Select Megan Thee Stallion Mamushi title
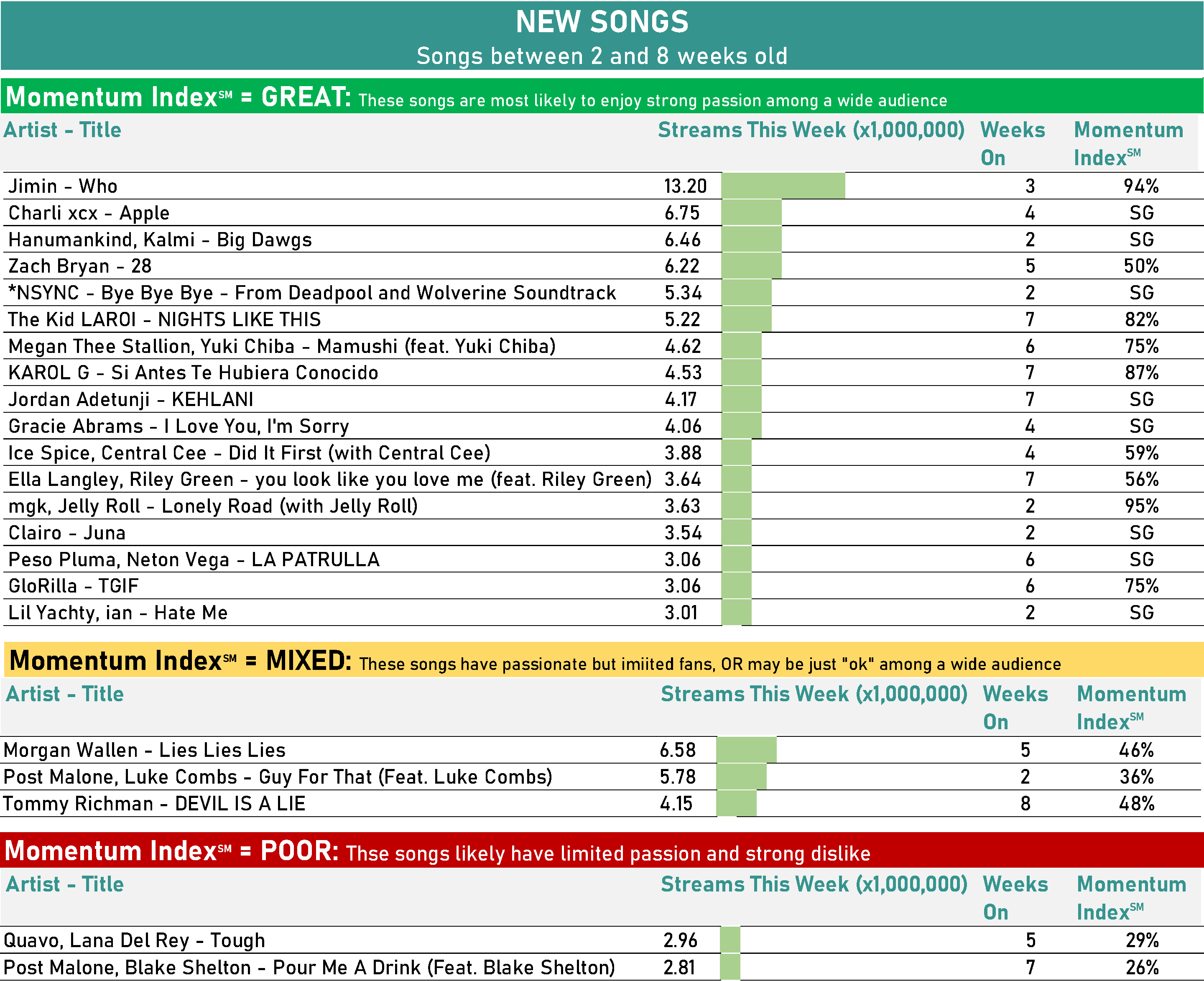 click(282, 346)
